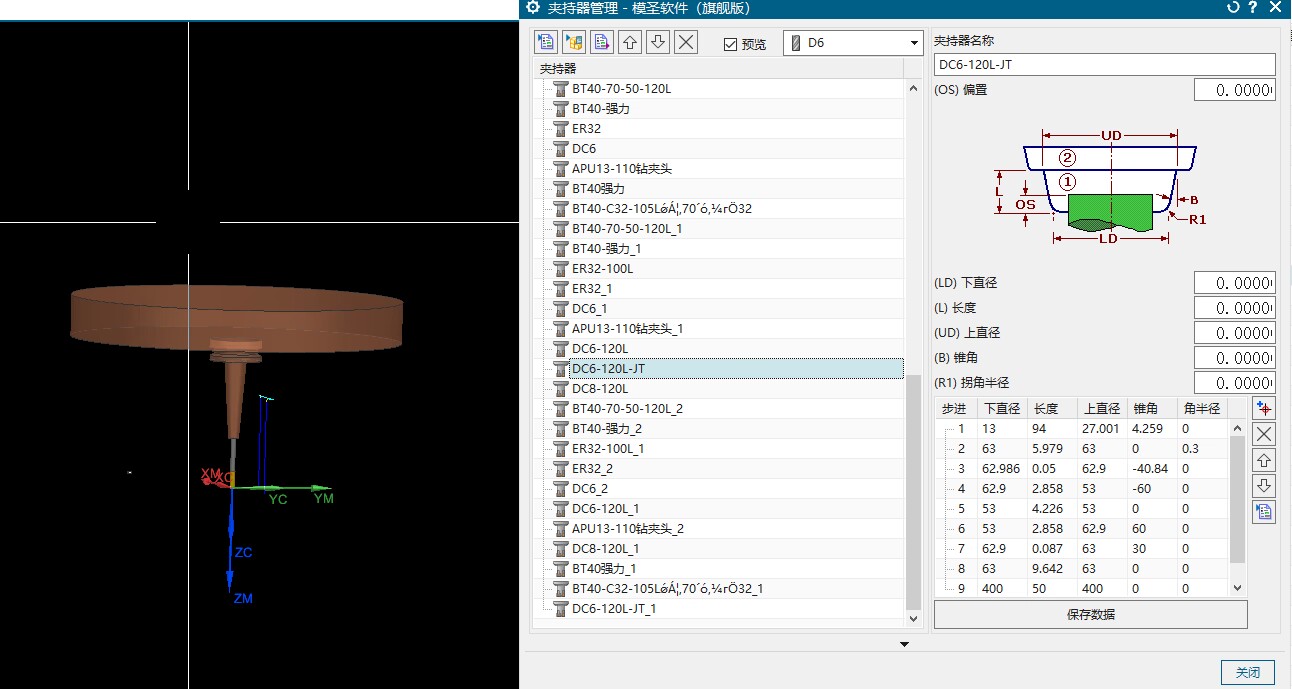Select holder ER32_2 in list
The image size is (1292, 689).
[592, 468]
